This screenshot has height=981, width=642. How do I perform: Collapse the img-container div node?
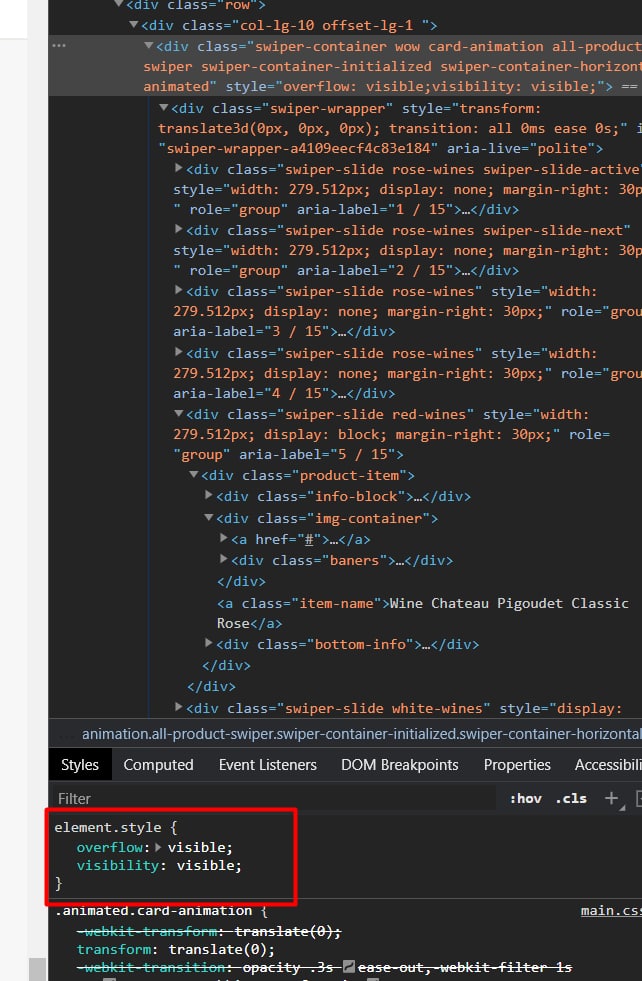pyautogui.click(x=208, y=517)
